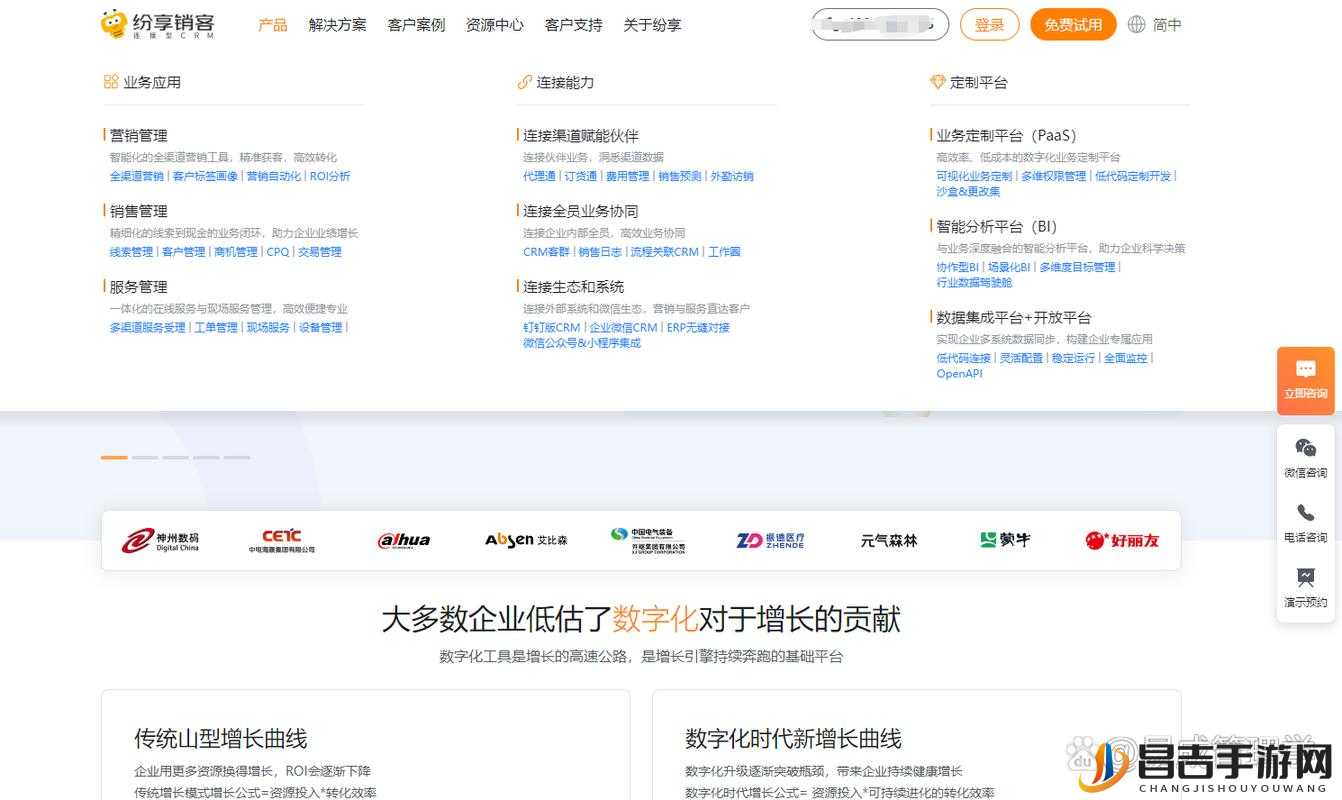Click the 业务应用 grid icon

pos(111,82)
